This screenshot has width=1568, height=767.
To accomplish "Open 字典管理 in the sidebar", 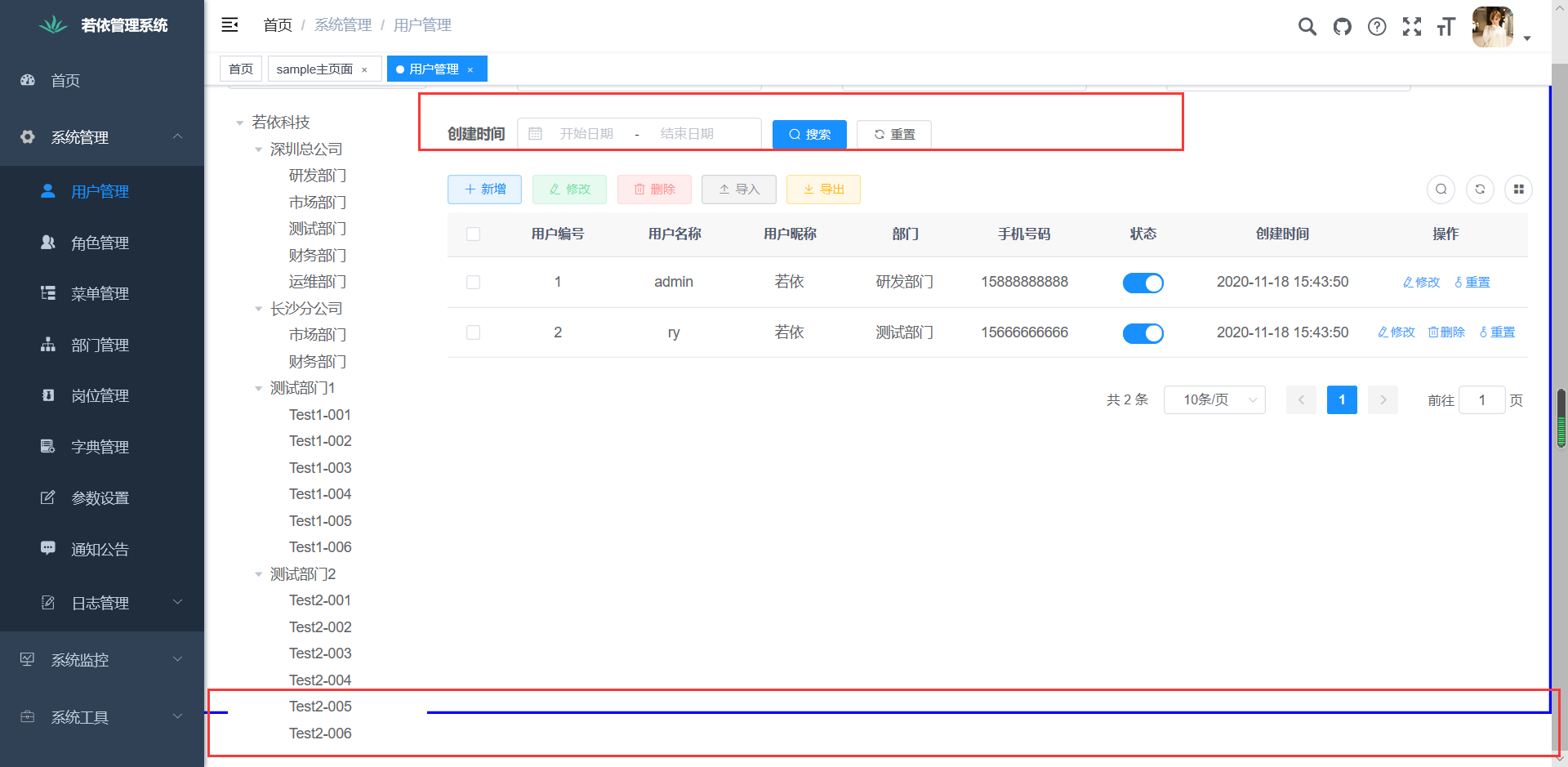I will click(x=102, y=447).
